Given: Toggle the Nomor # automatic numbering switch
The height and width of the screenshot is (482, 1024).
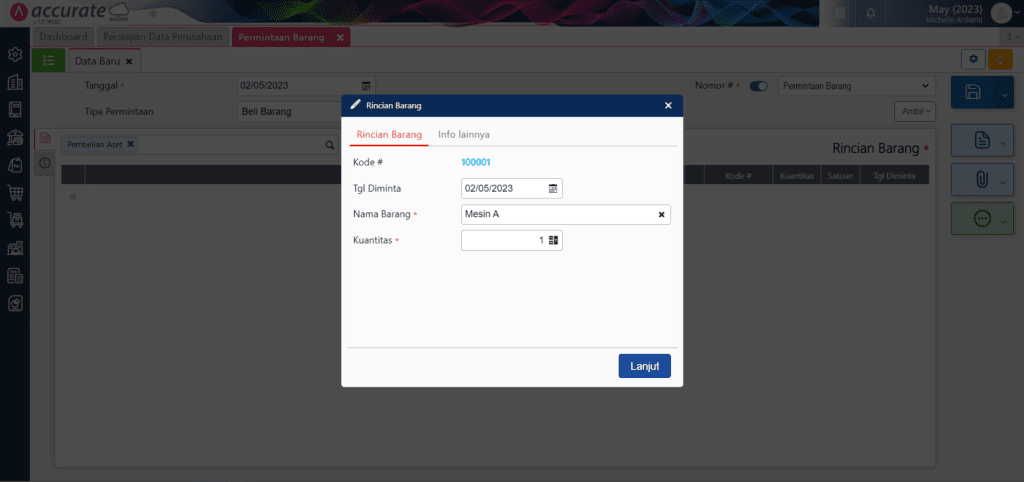Looking at the screenshot, I should 758,86.
